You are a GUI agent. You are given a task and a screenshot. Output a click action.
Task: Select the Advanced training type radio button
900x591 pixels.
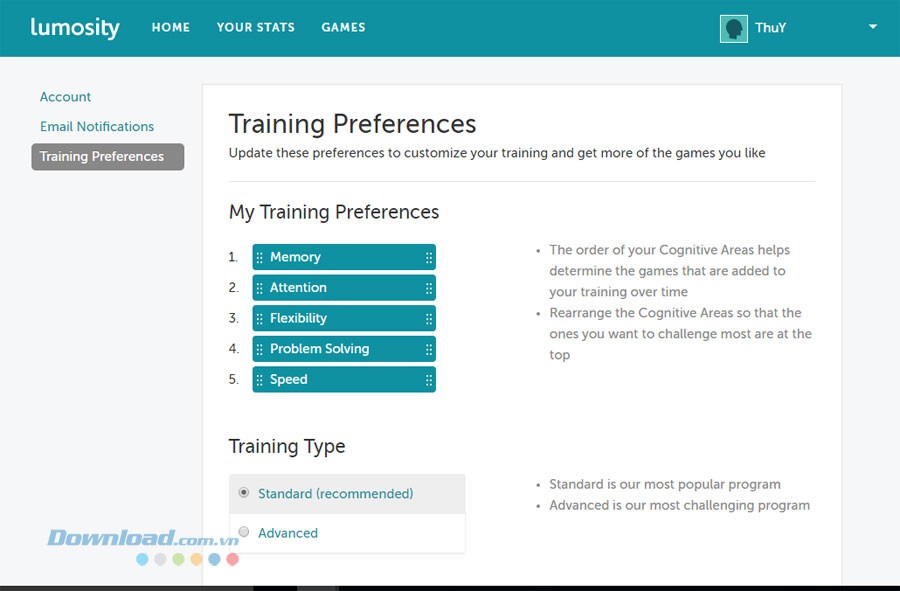(244, 532)
